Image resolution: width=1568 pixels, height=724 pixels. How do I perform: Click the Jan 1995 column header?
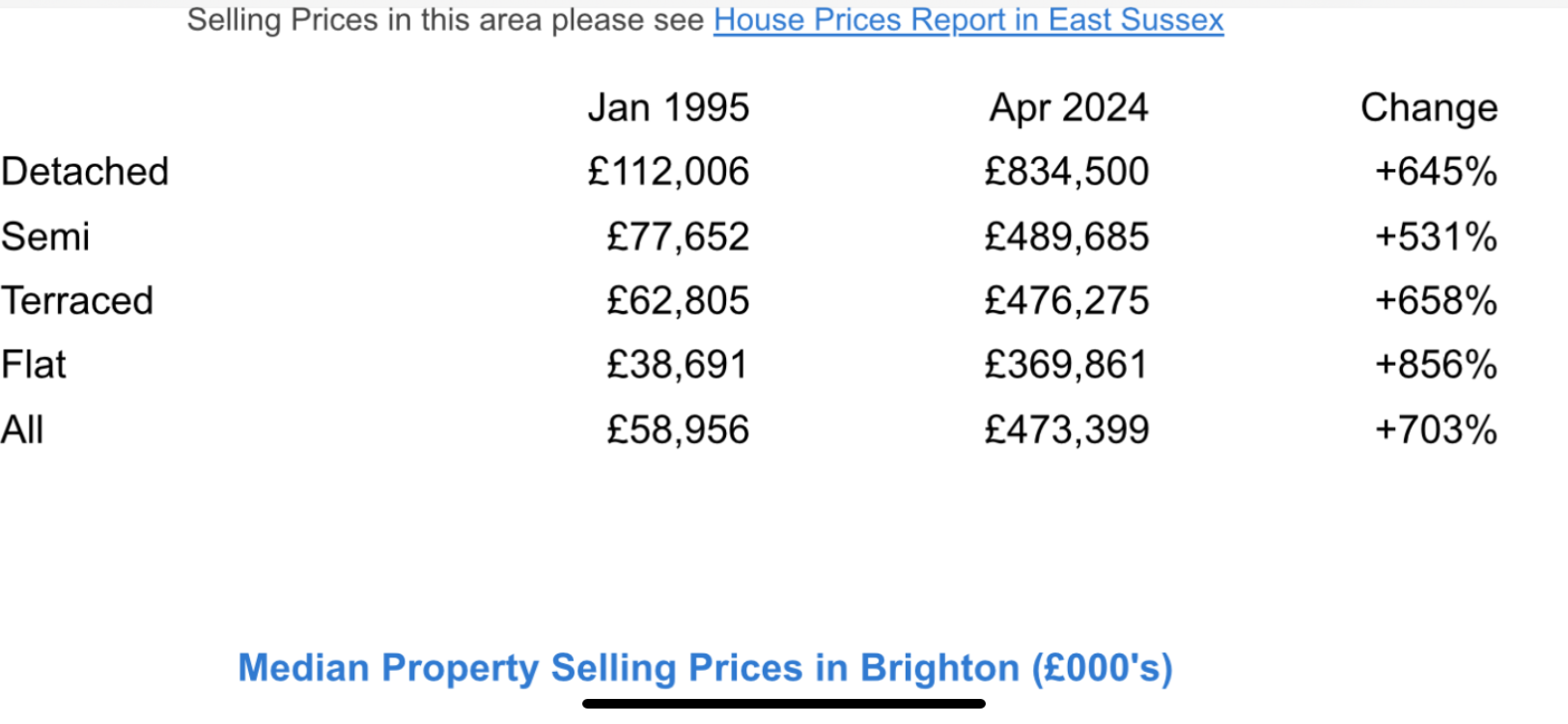[x=668, y=108]
